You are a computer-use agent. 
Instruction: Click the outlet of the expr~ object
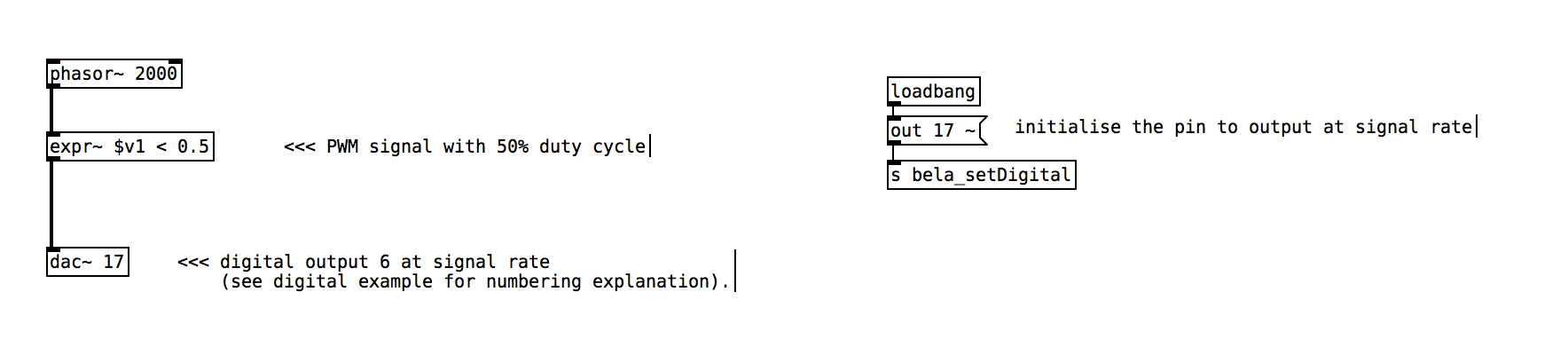point(53,160)
